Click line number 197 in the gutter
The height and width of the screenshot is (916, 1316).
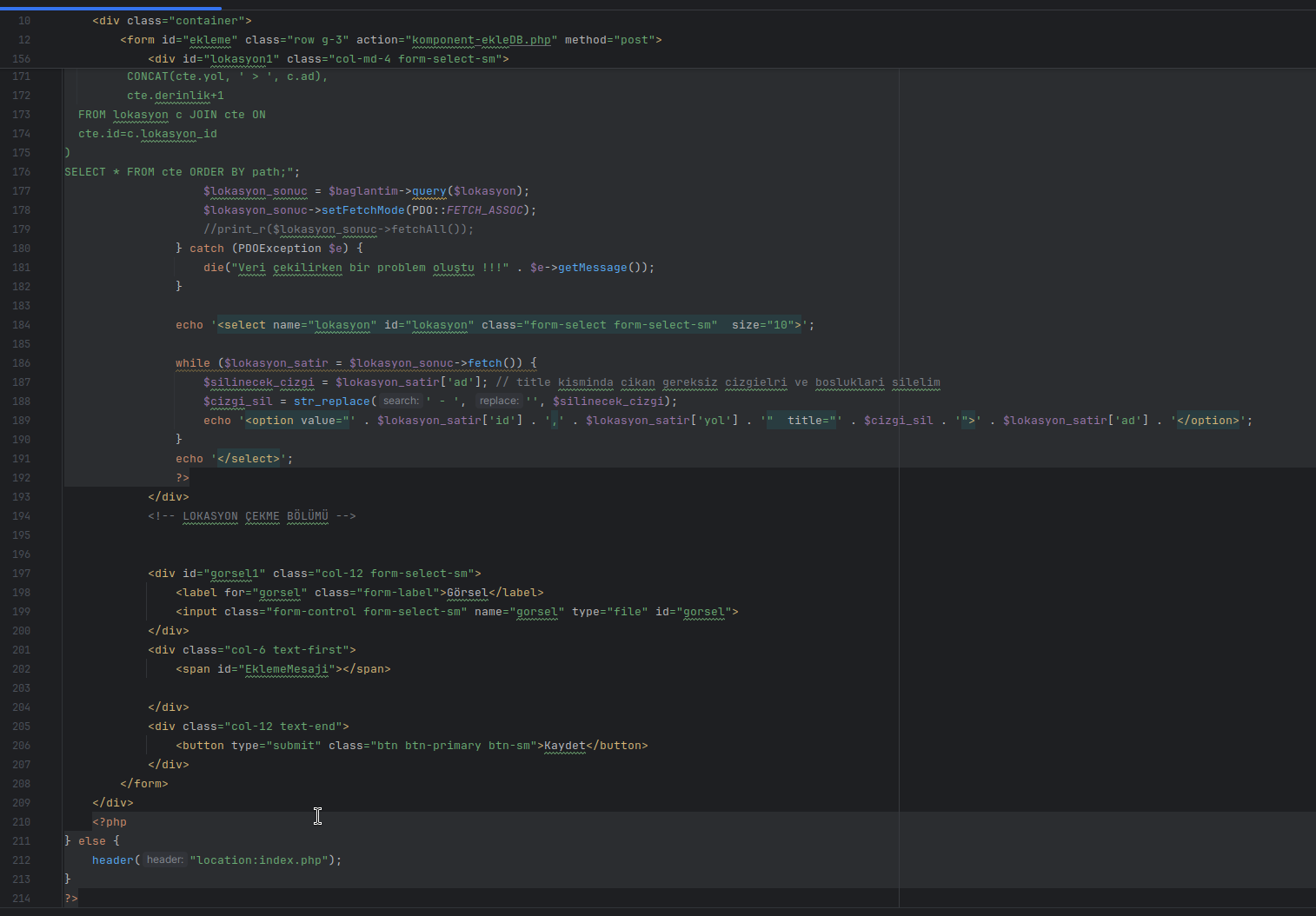(21, 574)
